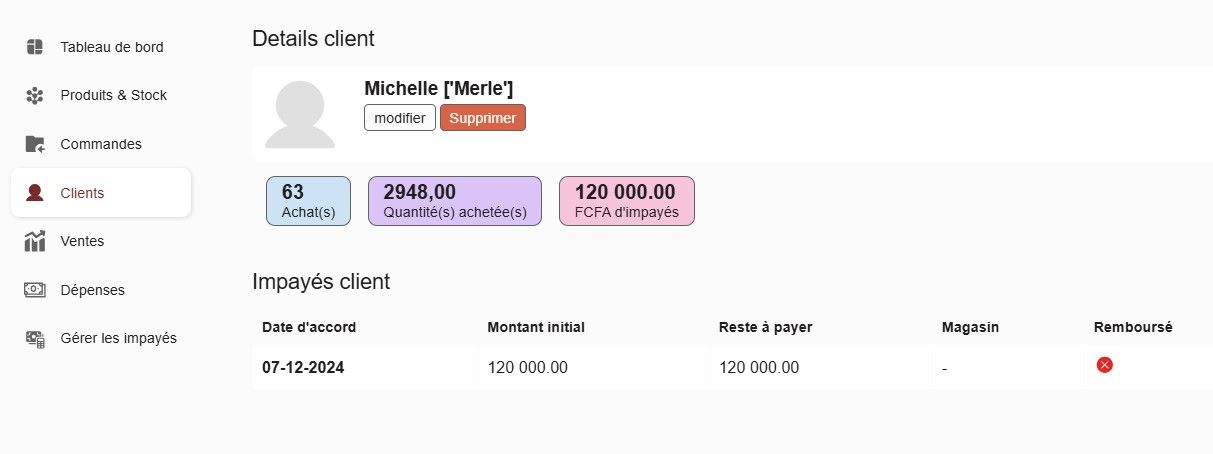Click the Dépenses banknote icon

tap(35, 290)
